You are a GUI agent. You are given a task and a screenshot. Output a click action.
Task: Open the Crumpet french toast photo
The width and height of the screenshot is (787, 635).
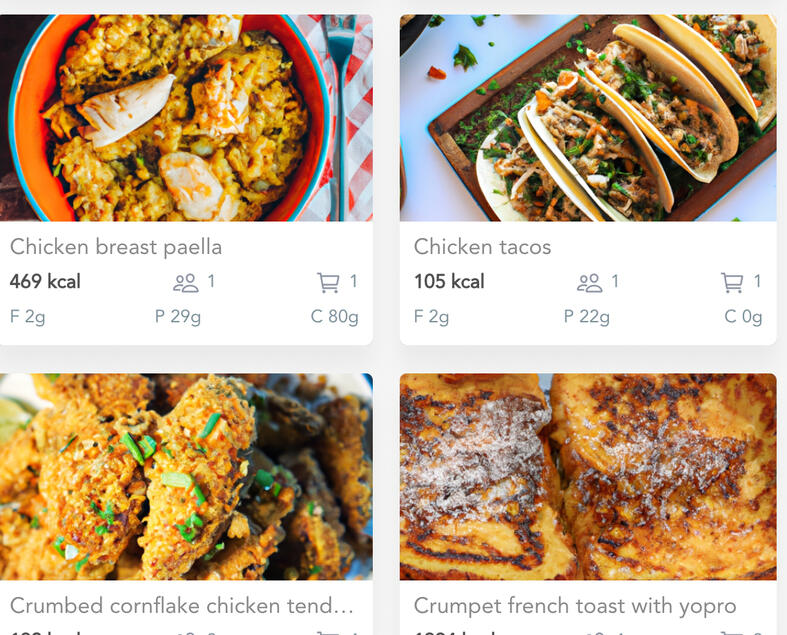[x=588, y=476]
